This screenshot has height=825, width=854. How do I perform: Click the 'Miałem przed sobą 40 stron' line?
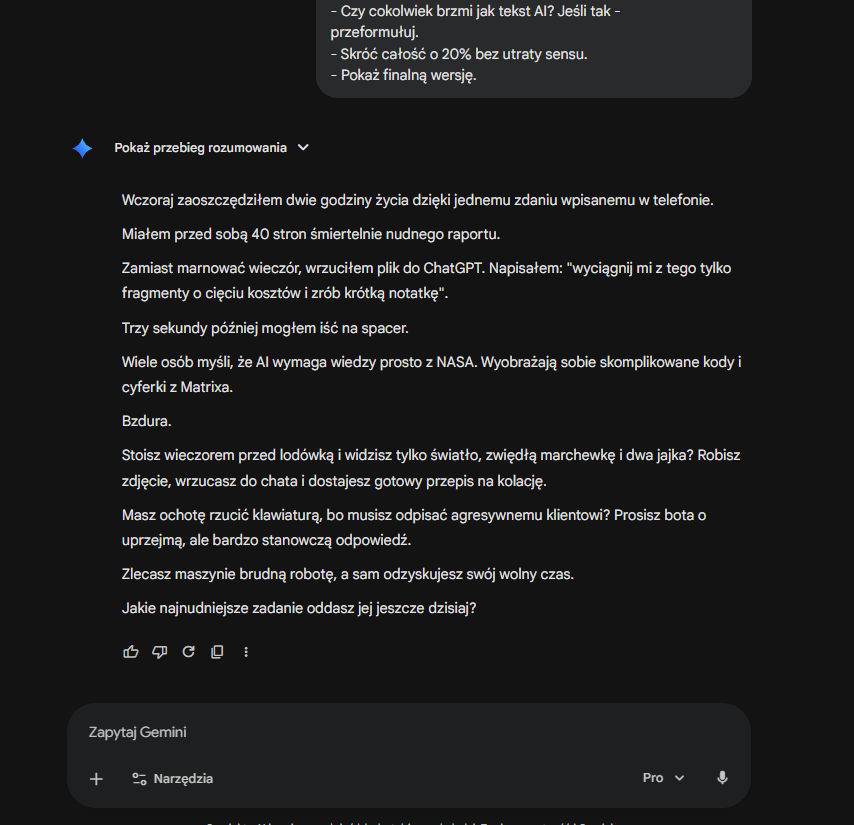click(310, 235)
